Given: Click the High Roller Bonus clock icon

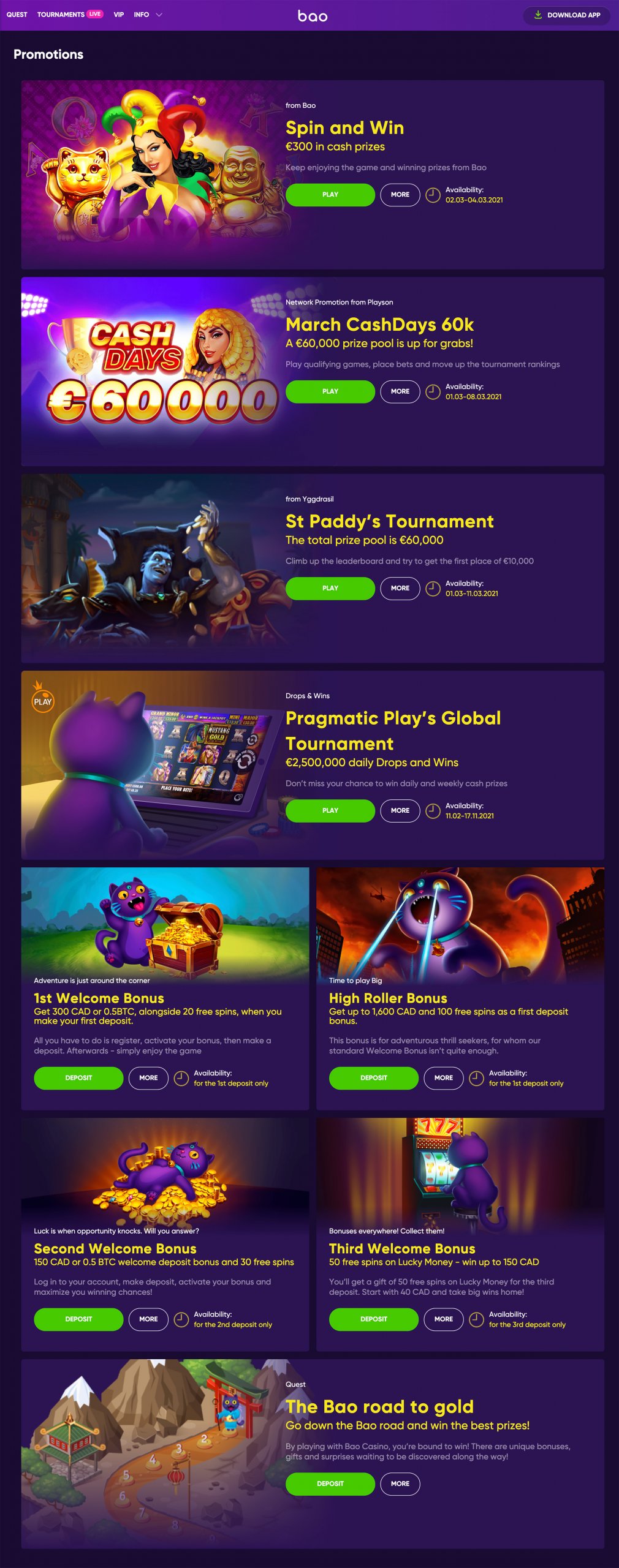Looking at the screenshot, I should (x=476, y=1078).
